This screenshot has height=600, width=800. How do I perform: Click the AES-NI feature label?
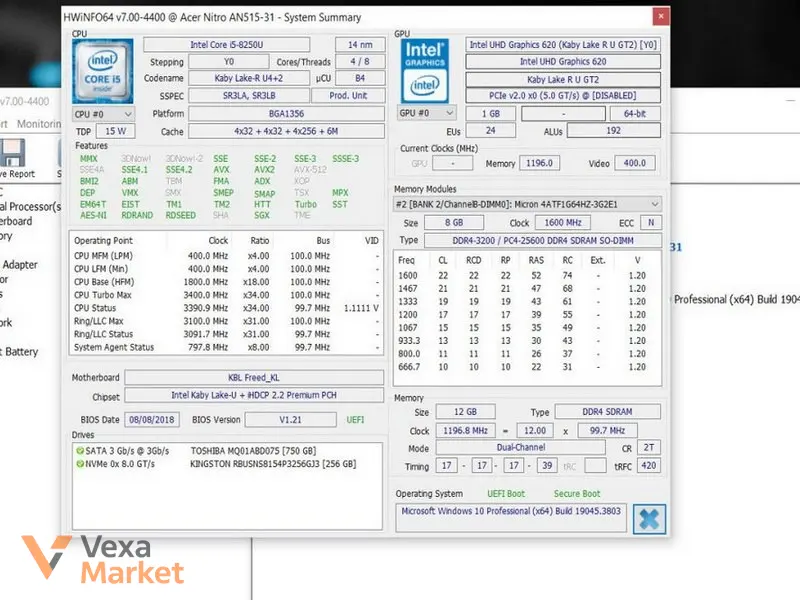tap(93, 215)
